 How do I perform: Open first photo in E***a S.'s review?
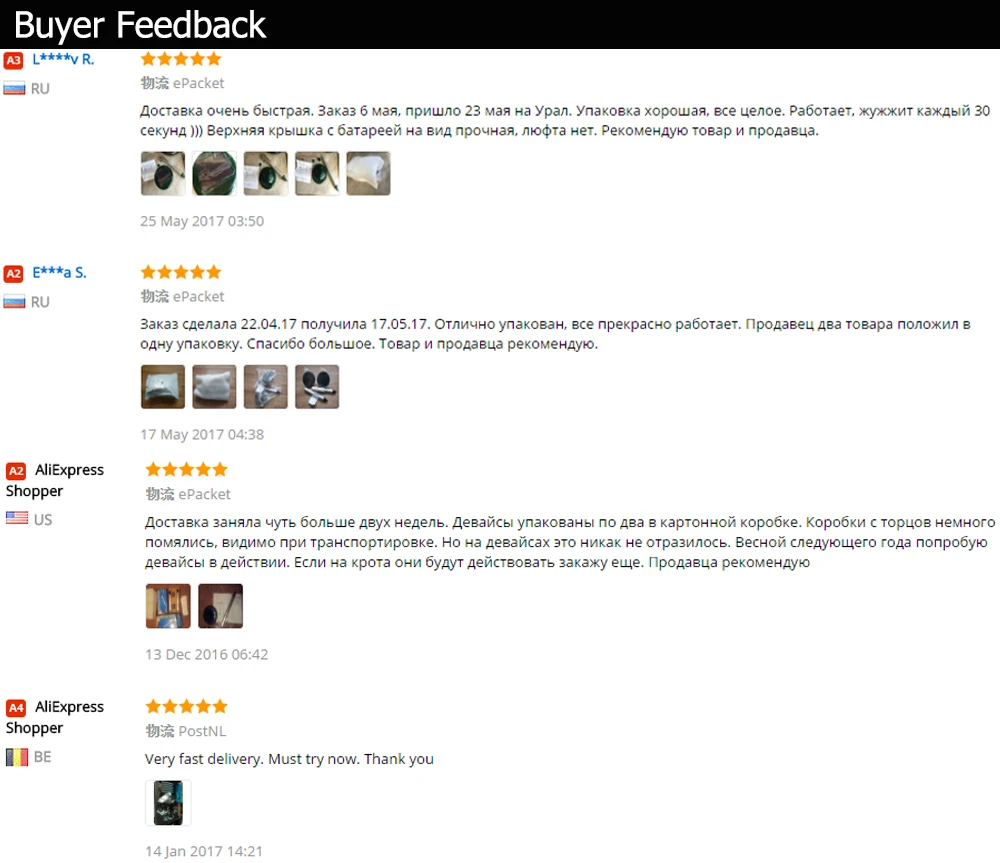click(x=163, y=387)
